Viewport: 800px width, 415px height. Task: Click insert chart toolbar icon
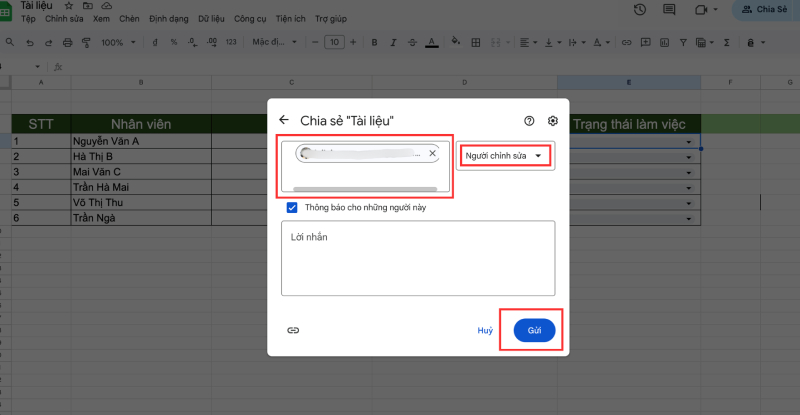coord(664,43)
